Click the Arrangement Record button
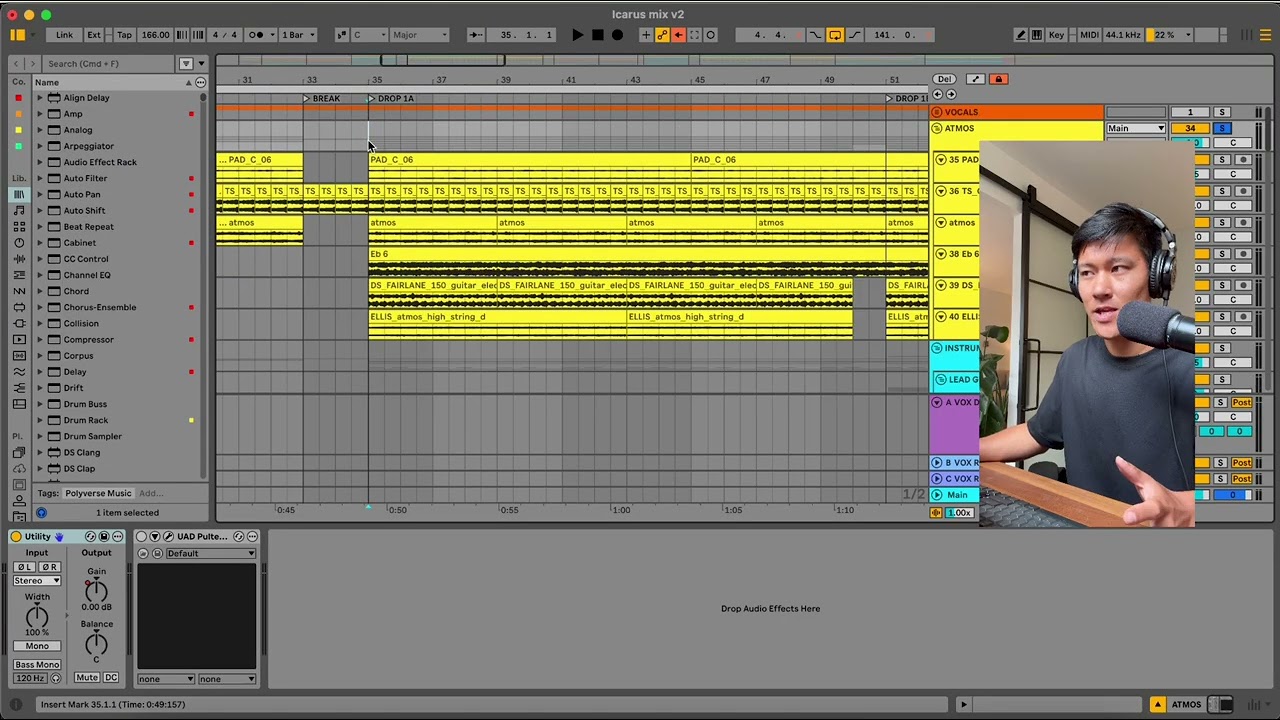Screen dimensions: 1280x720 [x=617, y=35]
